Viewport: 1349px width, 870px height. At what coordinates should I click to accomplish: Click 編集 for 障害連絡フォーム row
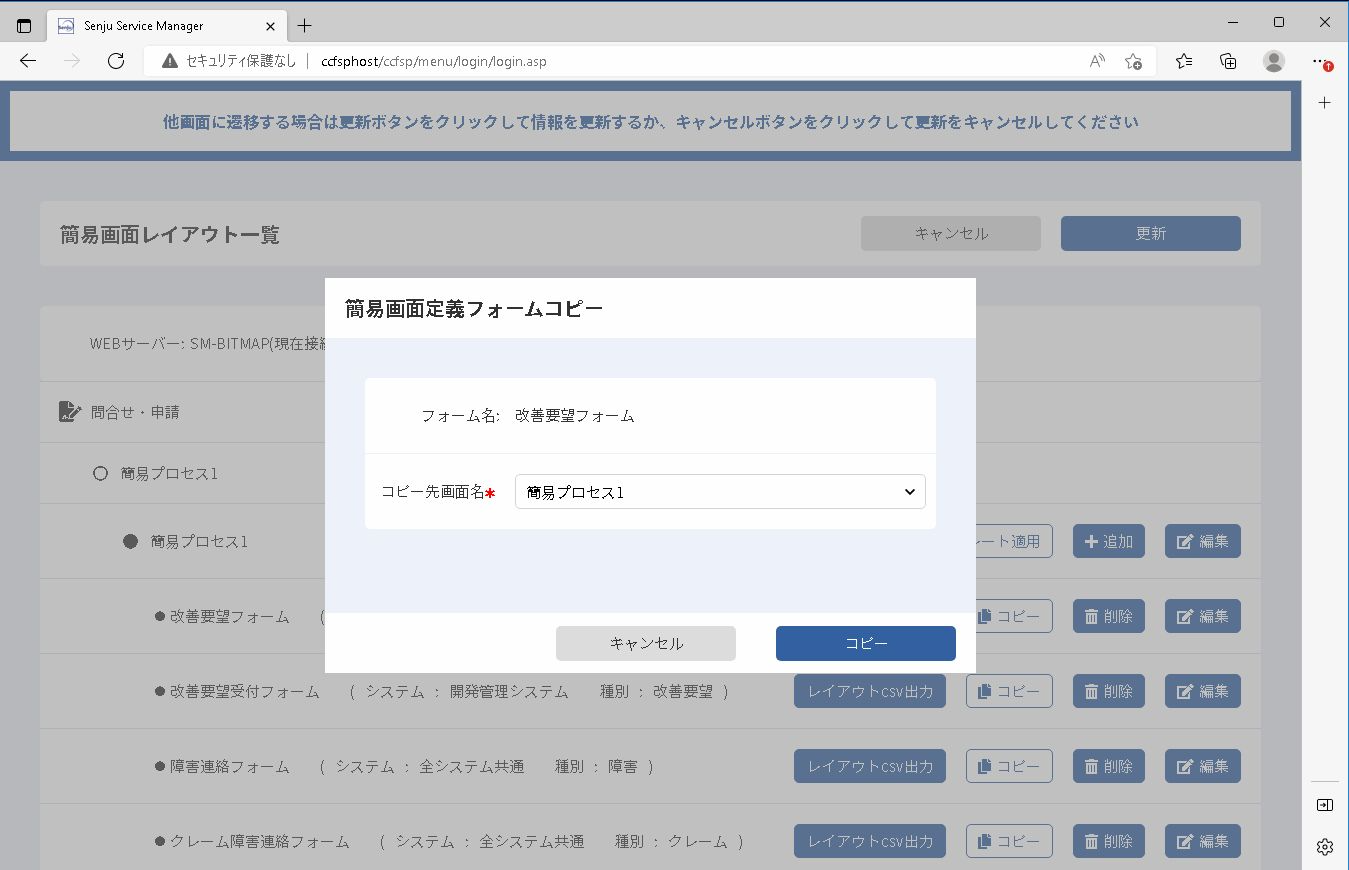pyautogui.click(x=1203, y=766)
